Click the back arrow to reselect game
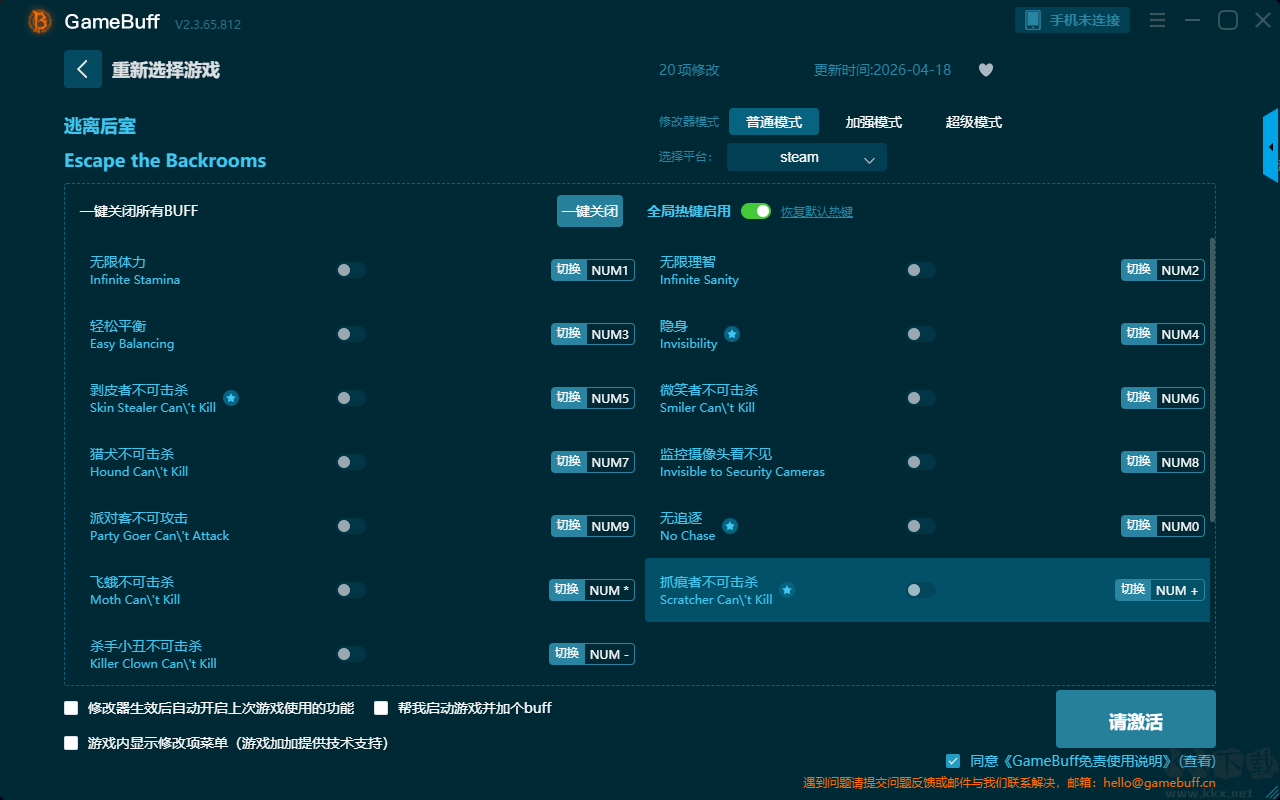Screen dimensions: 1280x800 click(x=83, y=69)
